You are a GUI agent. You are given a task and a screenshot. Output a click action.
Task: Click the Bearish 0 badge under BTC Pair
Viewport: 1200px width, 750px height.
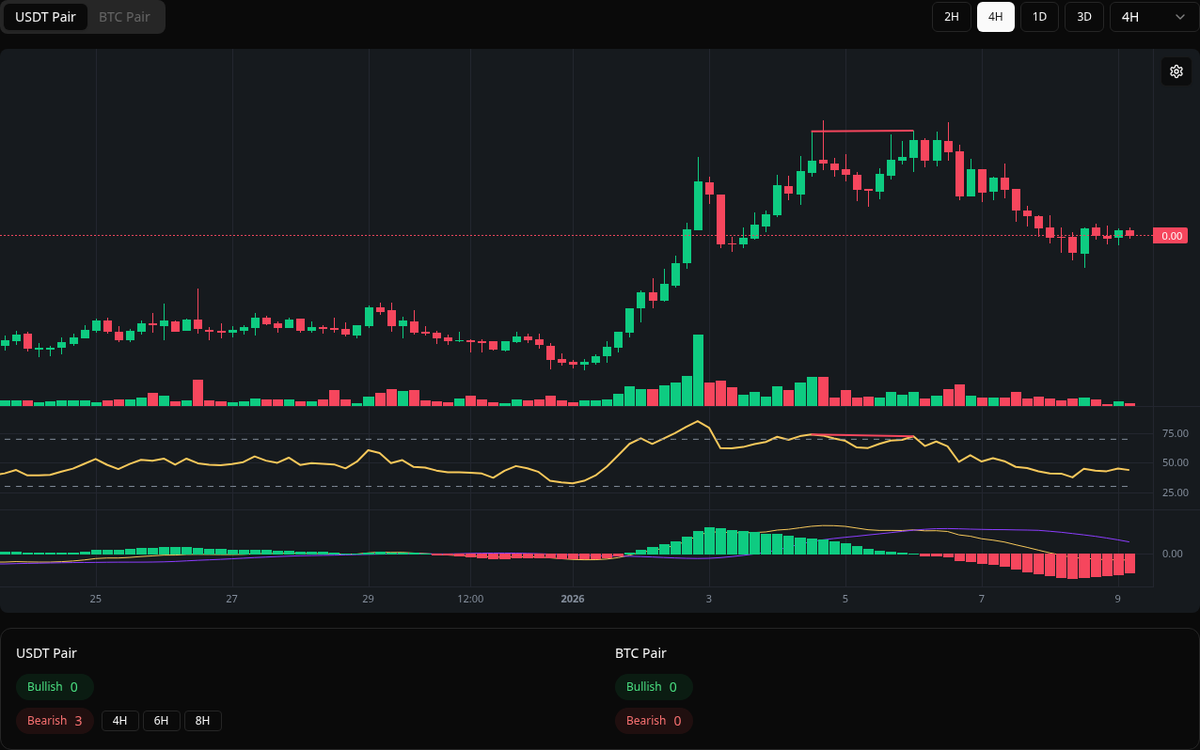653,720
